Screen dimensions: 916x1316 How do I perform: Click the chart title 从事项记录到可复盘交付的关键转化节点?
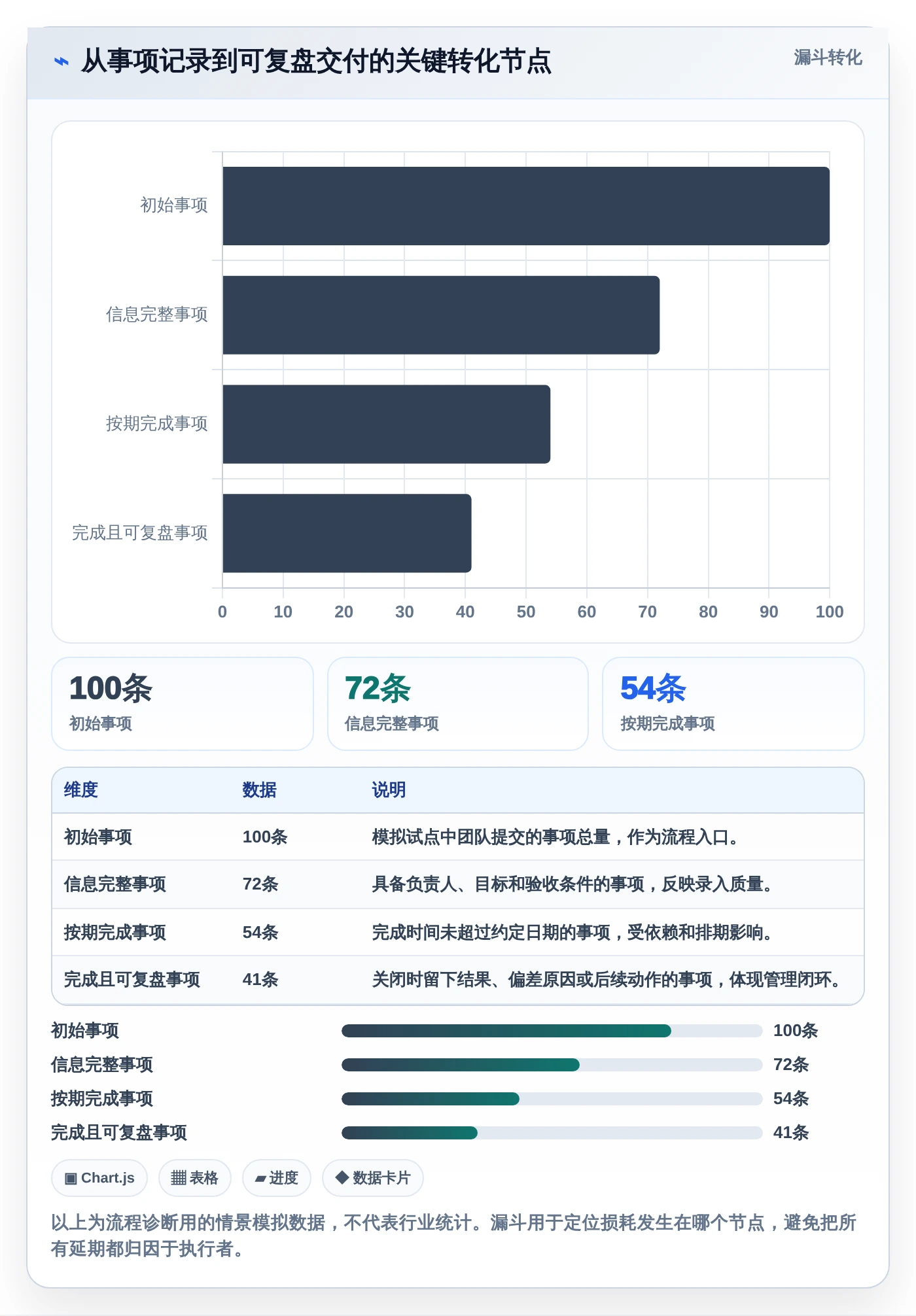point(316,61)
